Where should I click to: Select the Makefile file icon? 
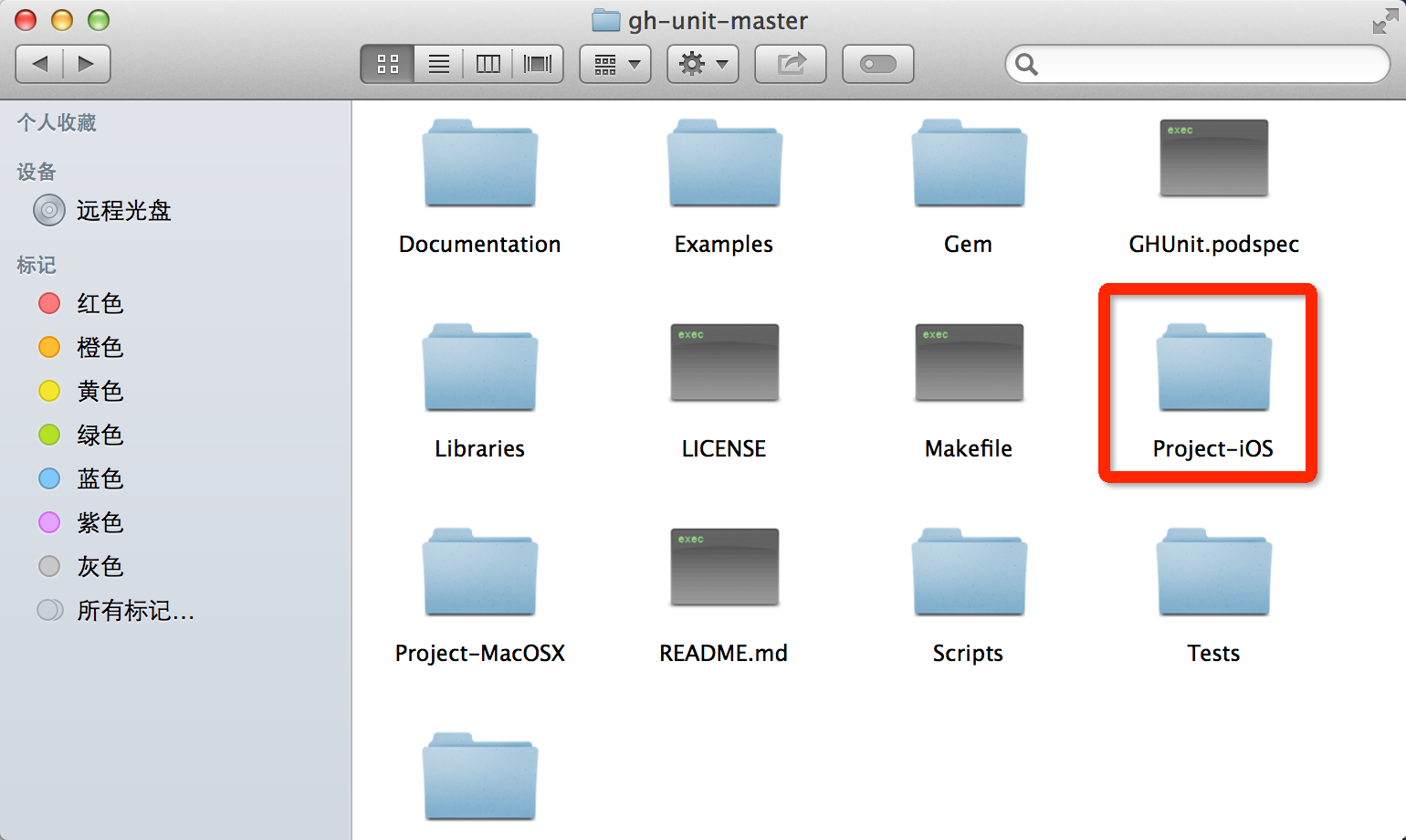click(x=970, y=362)
